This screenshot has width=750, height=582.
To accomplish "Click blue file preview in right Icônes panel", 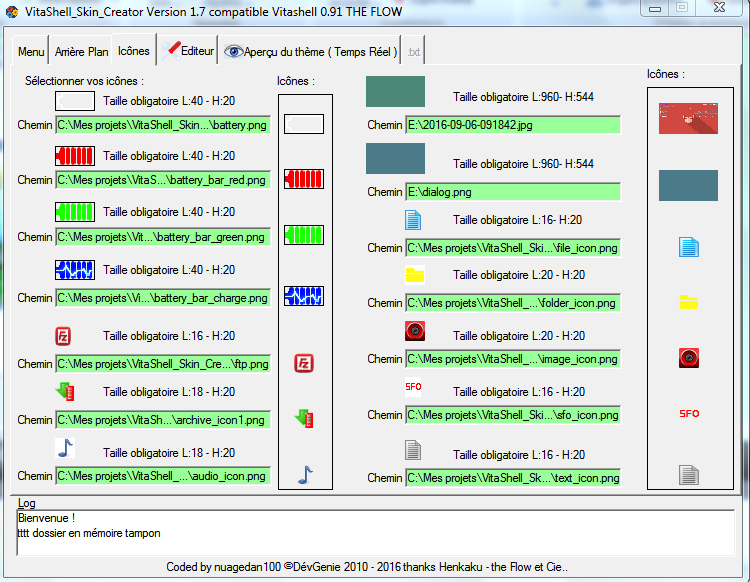I will pos(689,247).
